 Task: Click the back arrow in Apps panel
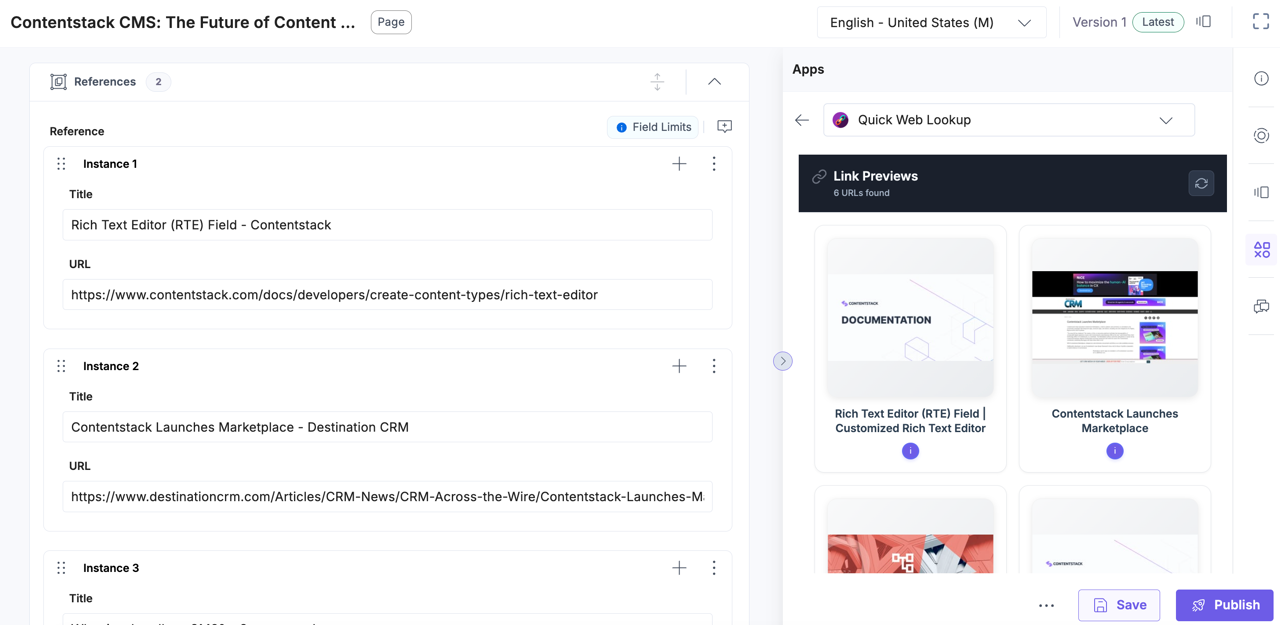click(802, 120)
